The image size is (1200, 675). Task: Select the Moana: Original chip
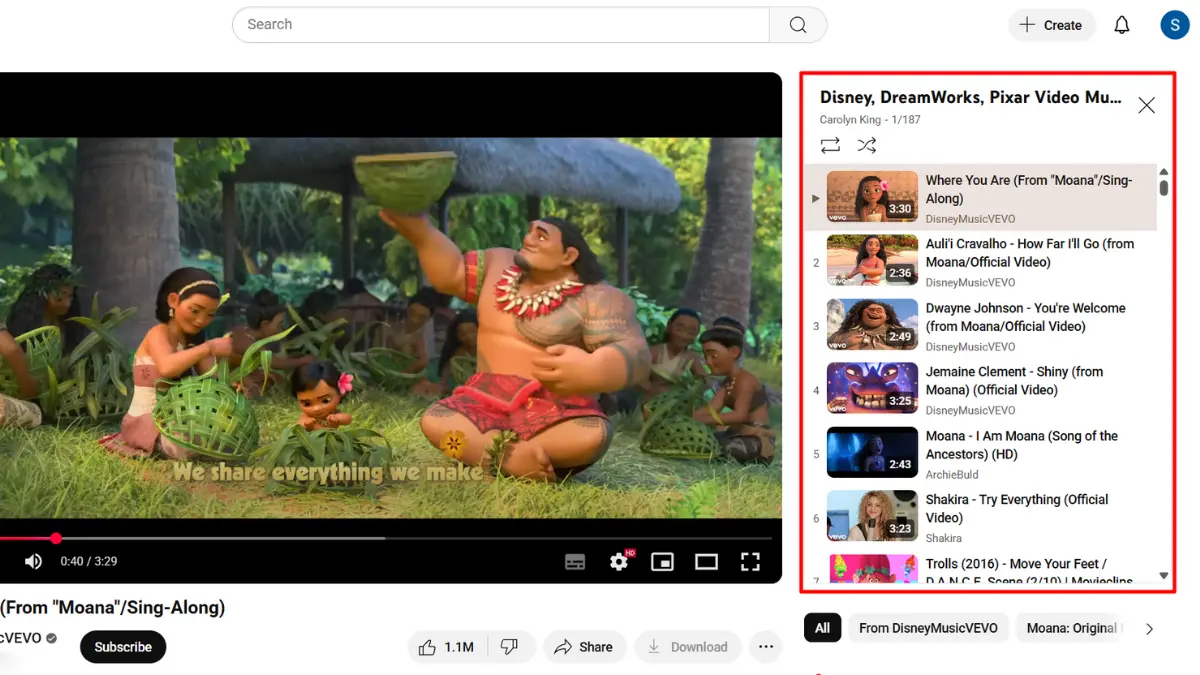click(1070, 629)
